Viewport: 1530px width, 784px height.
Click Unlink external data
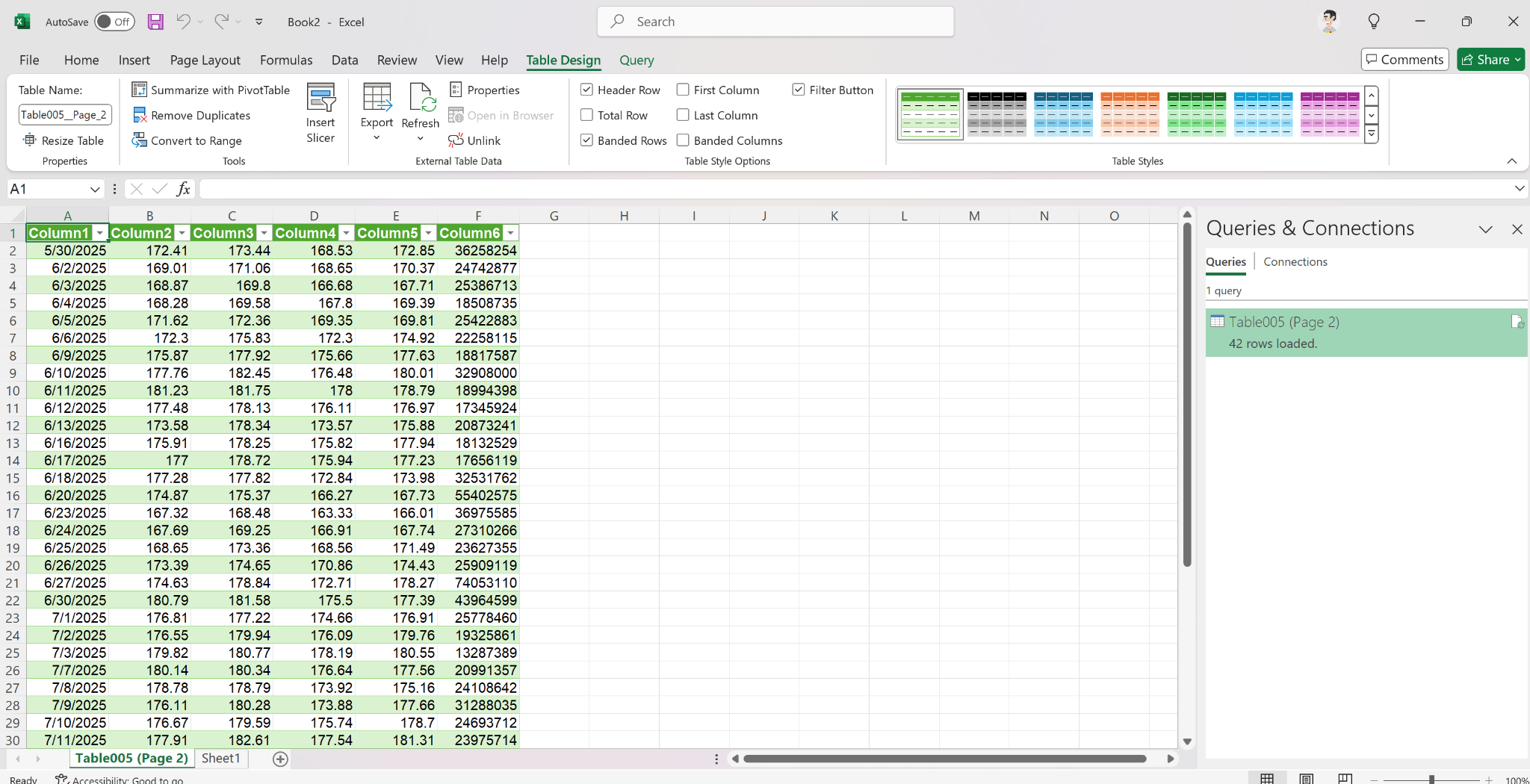point(474,140)
